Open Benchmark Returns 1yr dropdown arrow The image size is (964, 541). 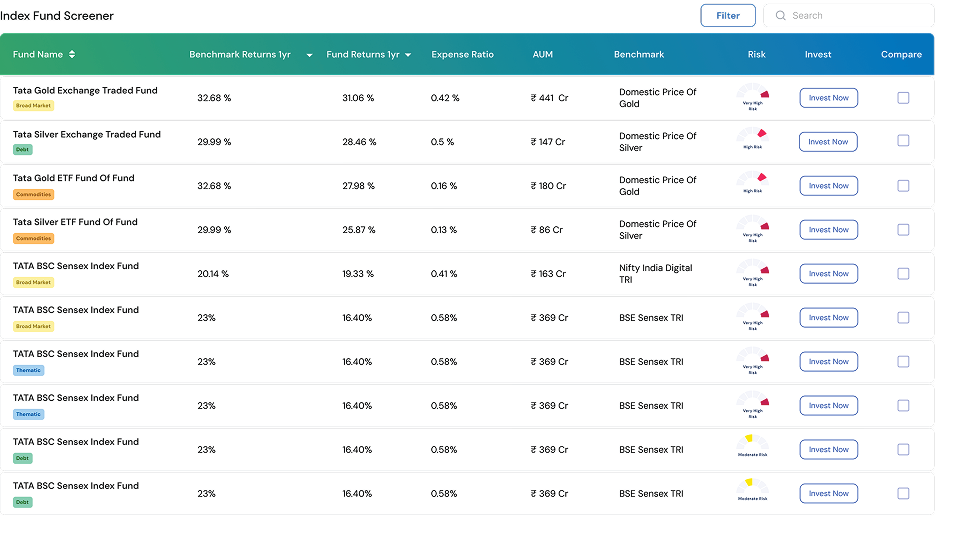coord(309,55)
